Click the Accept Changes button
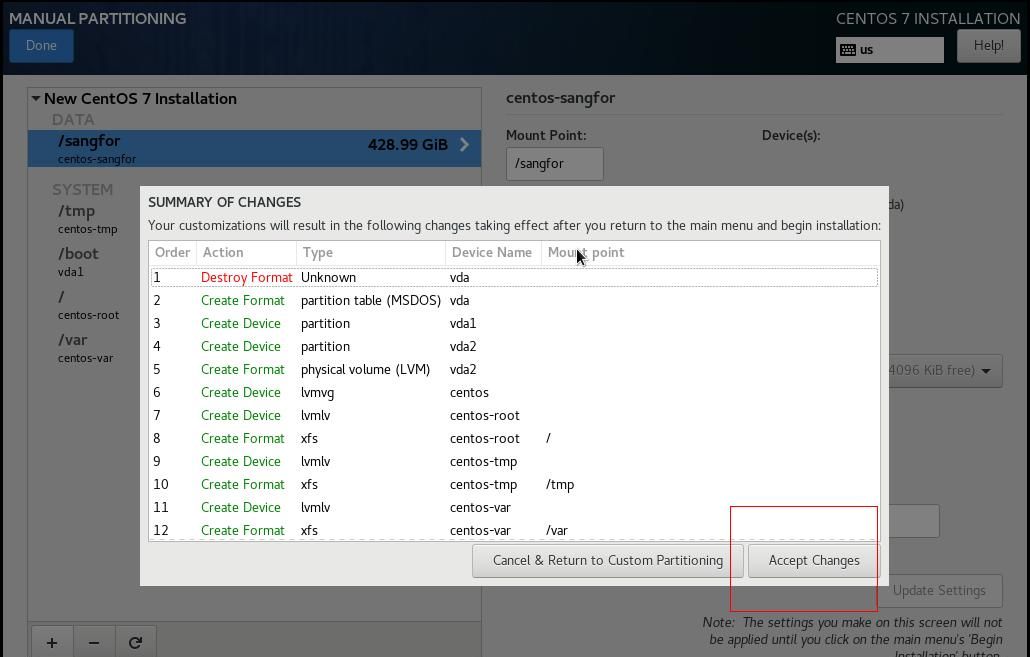The height and width of the screenshot is (657, 1030). click(813, 560)
